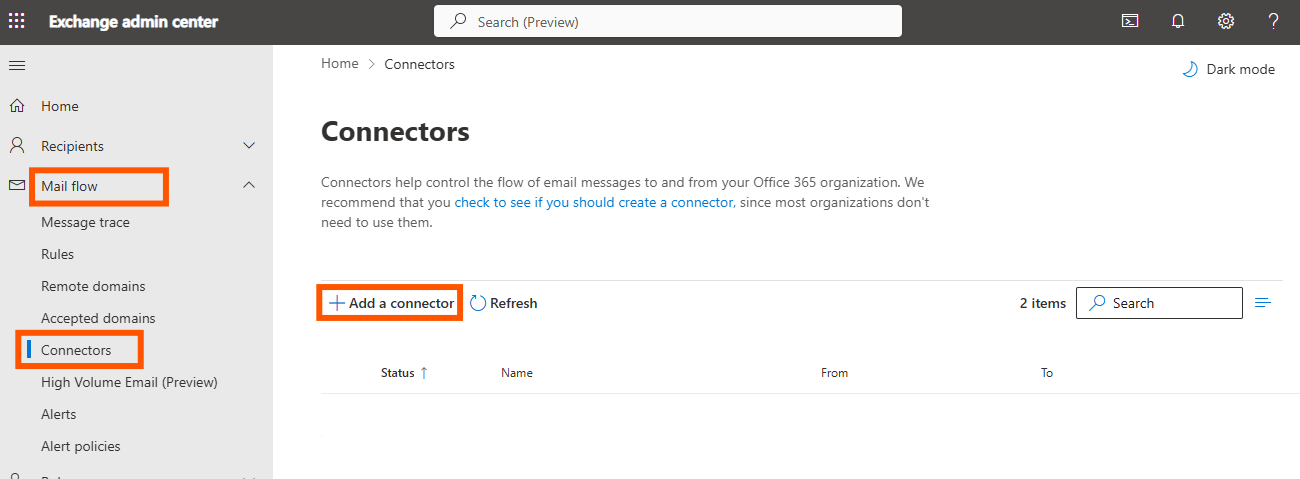This screenshot has height=479, width=1300.
Task: Click Home in the breadcrumb
Action: 339,64
